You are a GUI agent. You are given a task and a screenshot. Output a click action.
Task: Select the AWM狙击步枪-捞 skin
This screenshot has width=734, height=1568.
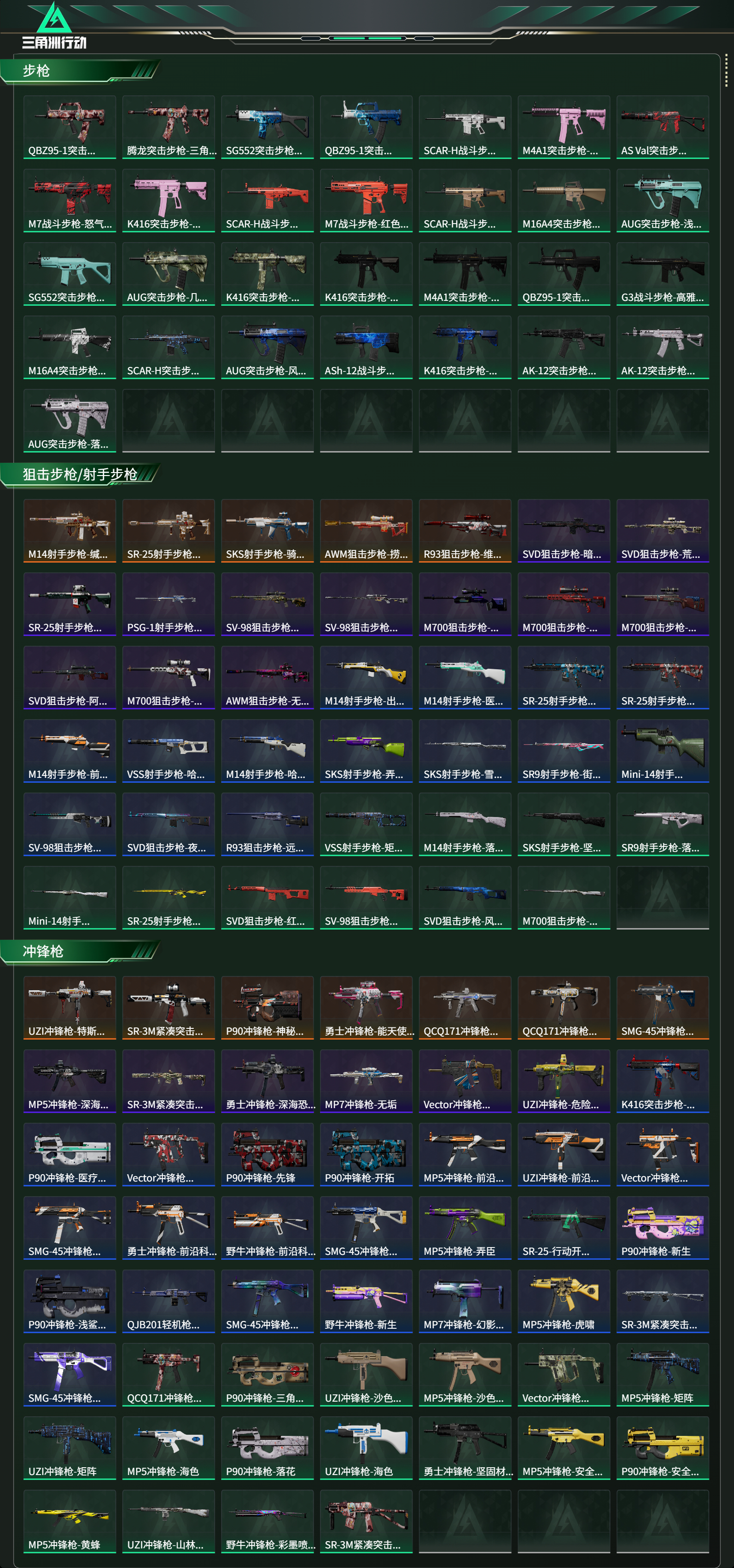pos(367,531)
